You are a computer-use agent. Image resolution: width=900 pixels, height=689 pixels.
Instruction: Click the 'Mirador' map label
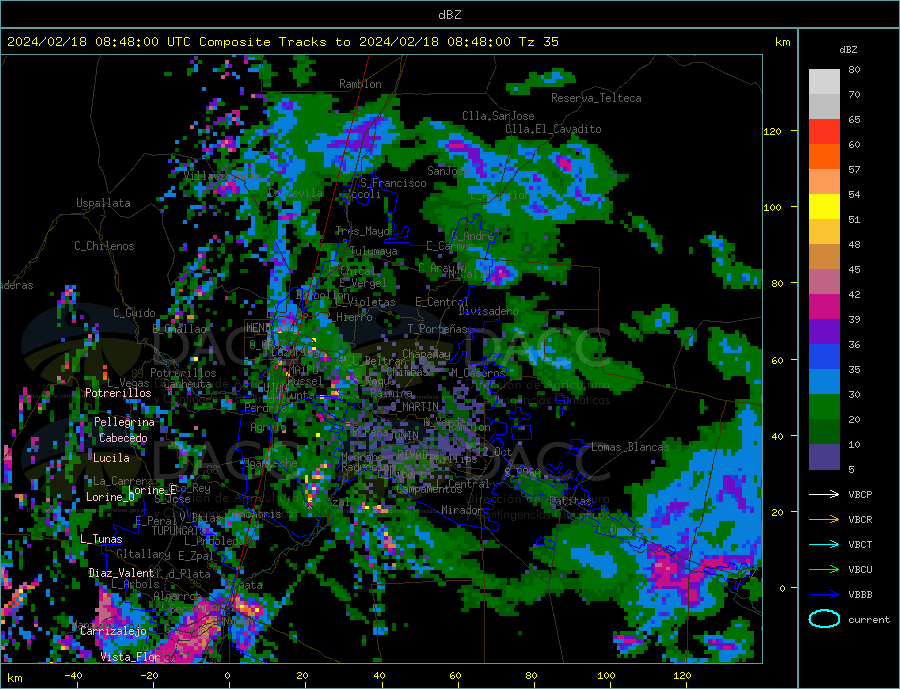point(461,510)
